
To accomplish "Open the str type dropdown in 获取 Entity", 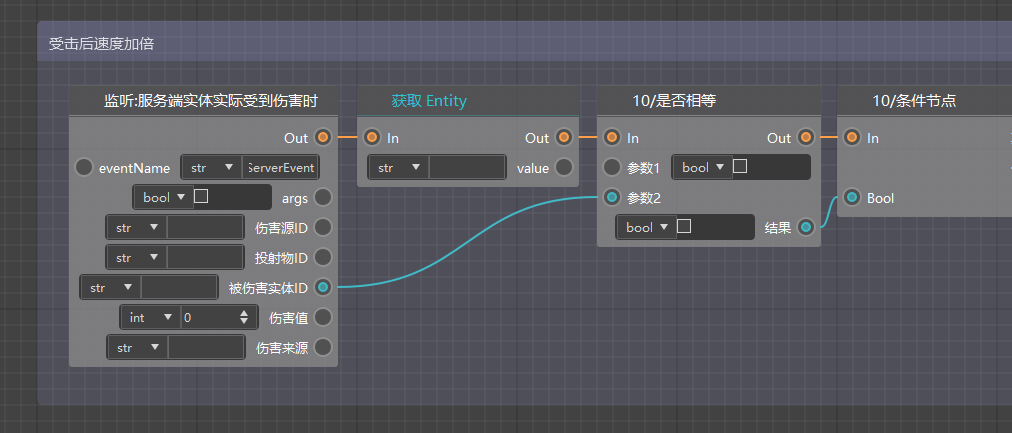I will (398, 168).
